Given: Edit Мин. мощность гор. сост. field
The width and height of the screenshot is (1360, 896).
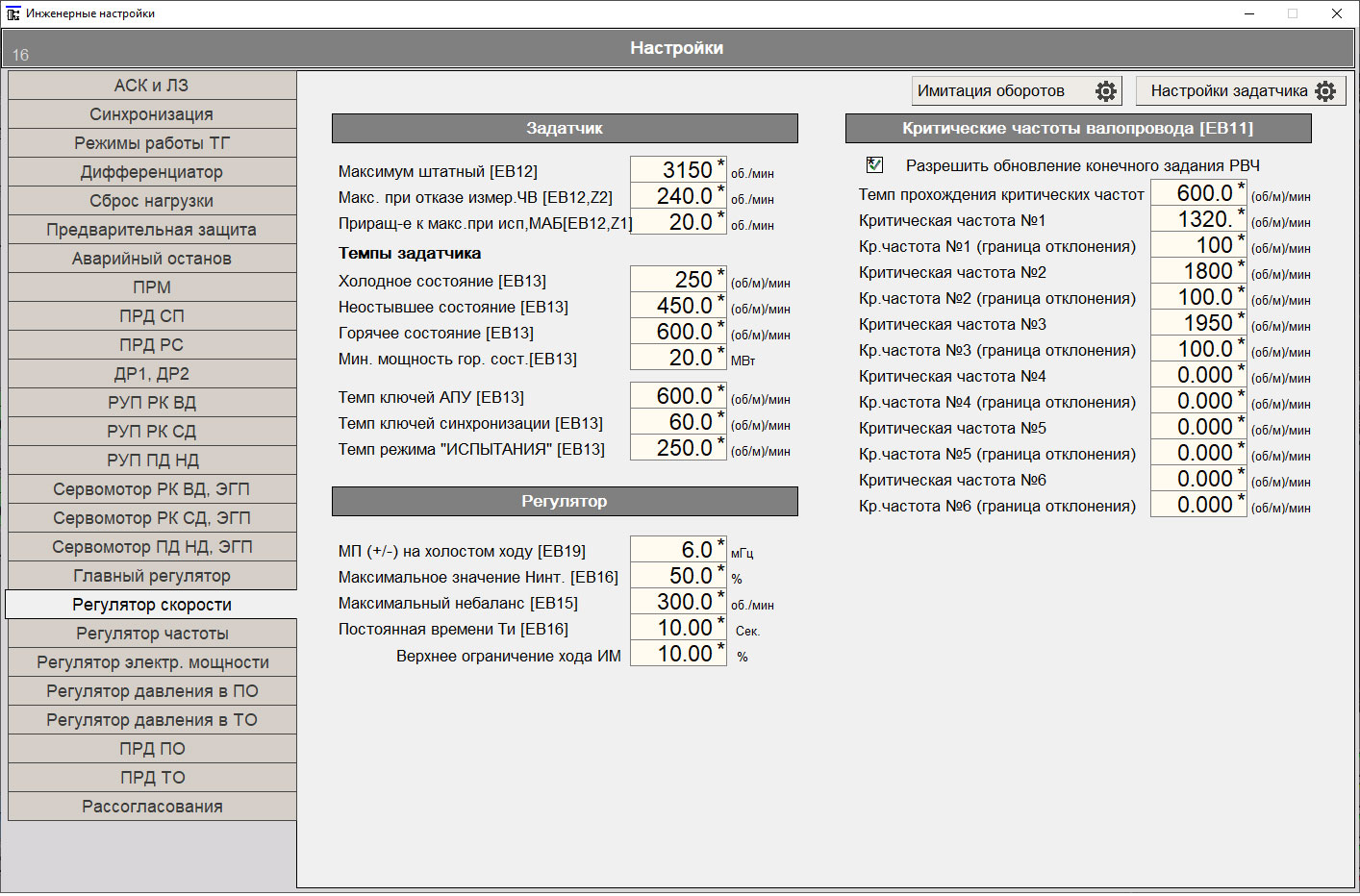Looking at the screenshot, I should pyautogui.click(x=678, y=358).
